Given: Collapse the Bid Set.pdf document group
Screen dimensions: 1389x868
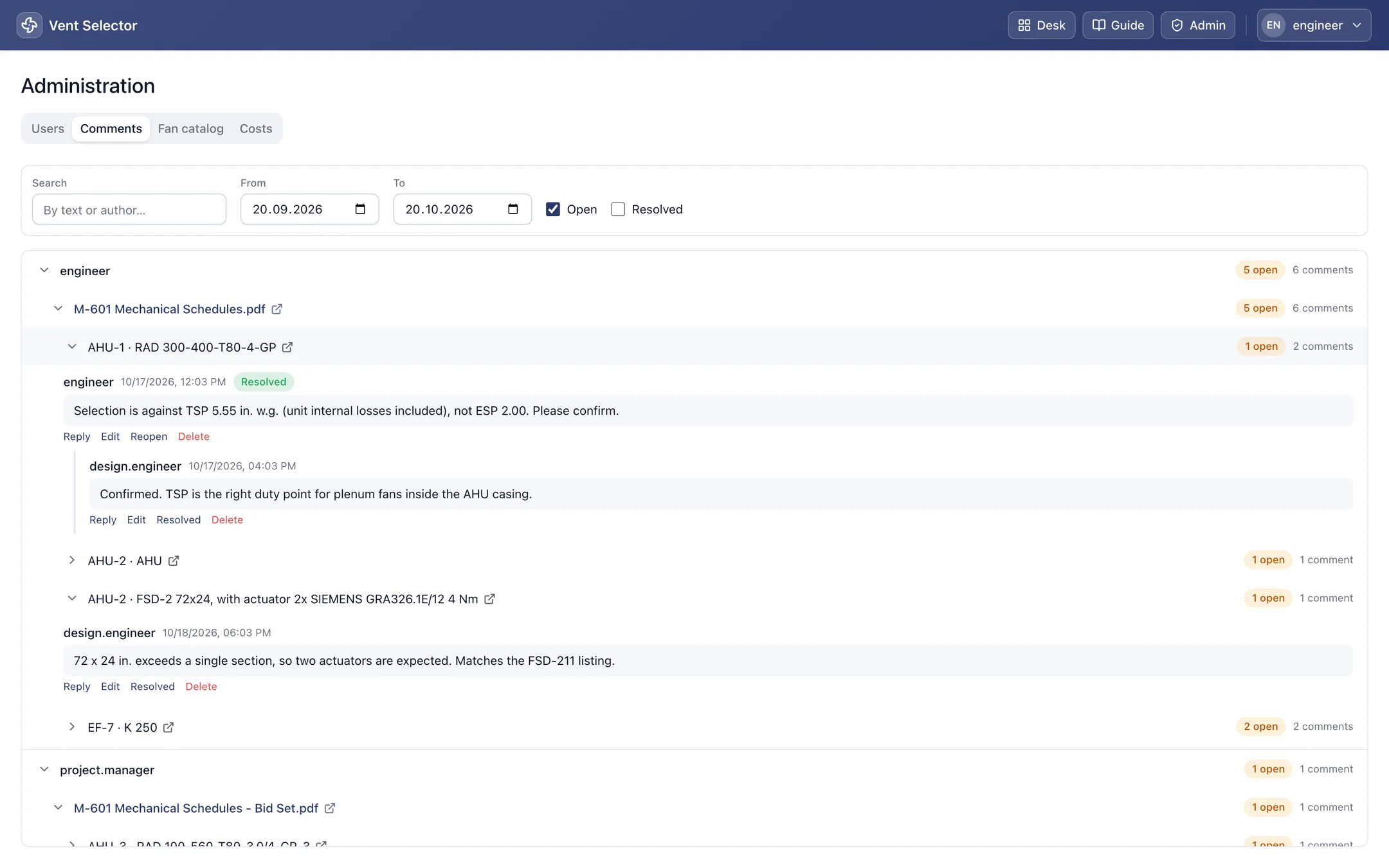Looking at the screenshot, I should [59, 808].
